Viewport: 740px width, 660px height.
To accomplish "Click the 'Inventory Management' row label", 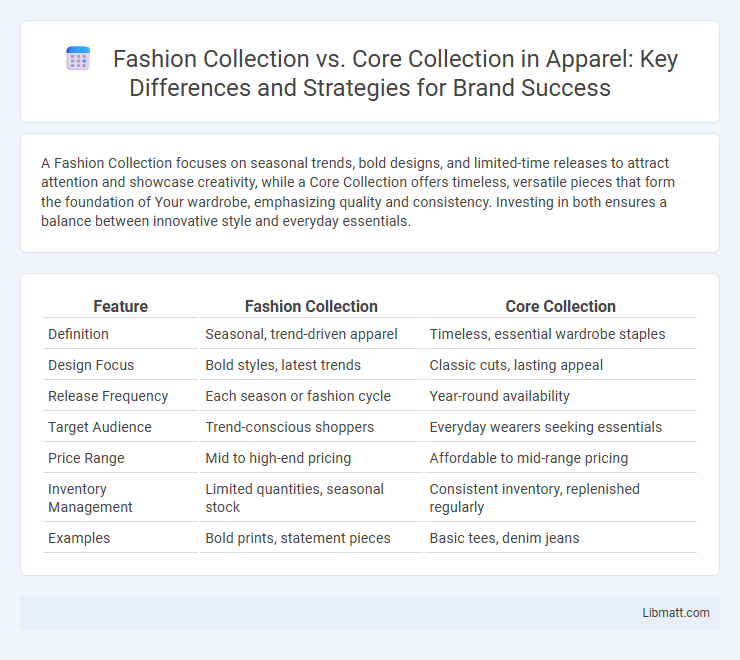I will 90,498.
